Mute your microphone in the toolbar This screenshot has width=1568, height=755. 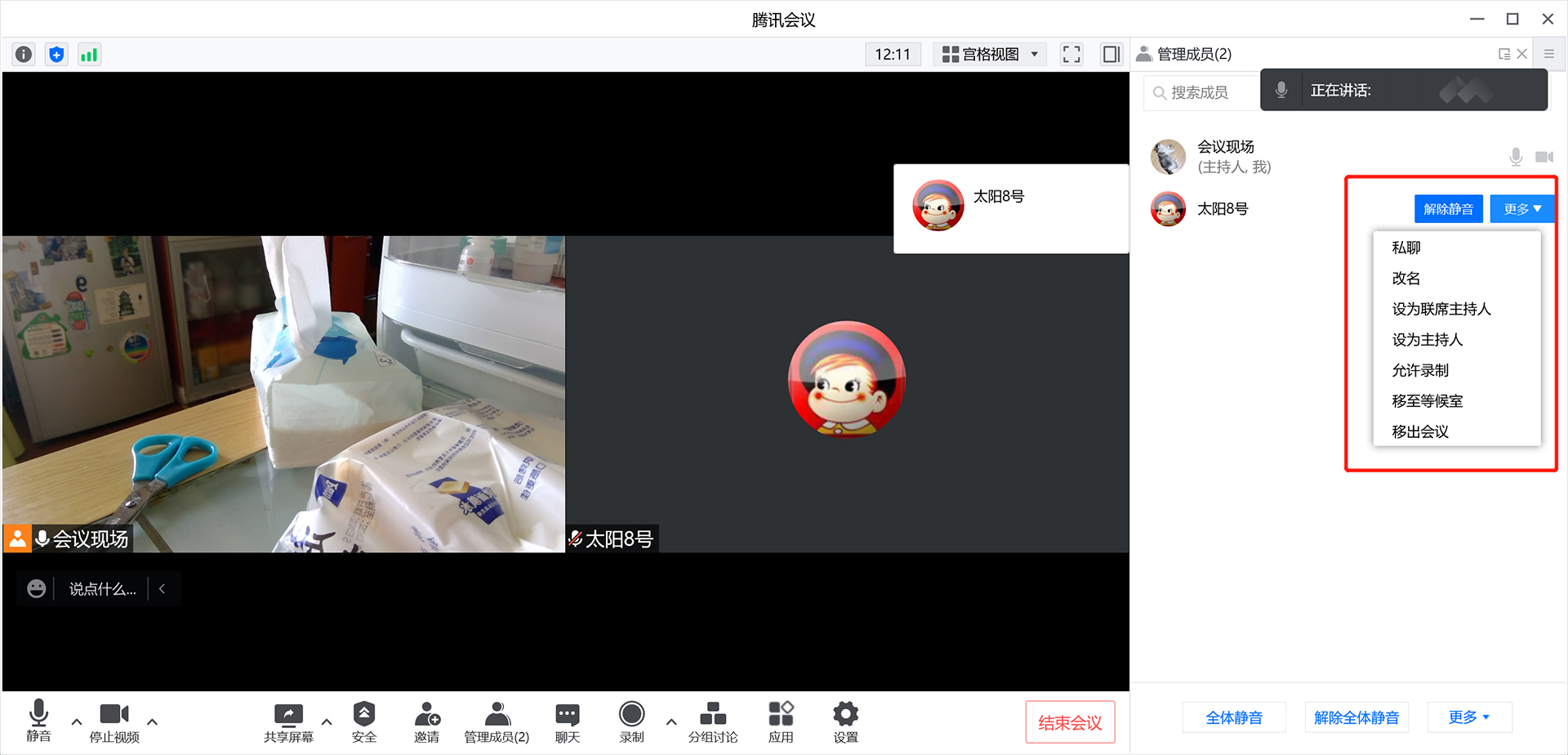[x=38, y=722]
